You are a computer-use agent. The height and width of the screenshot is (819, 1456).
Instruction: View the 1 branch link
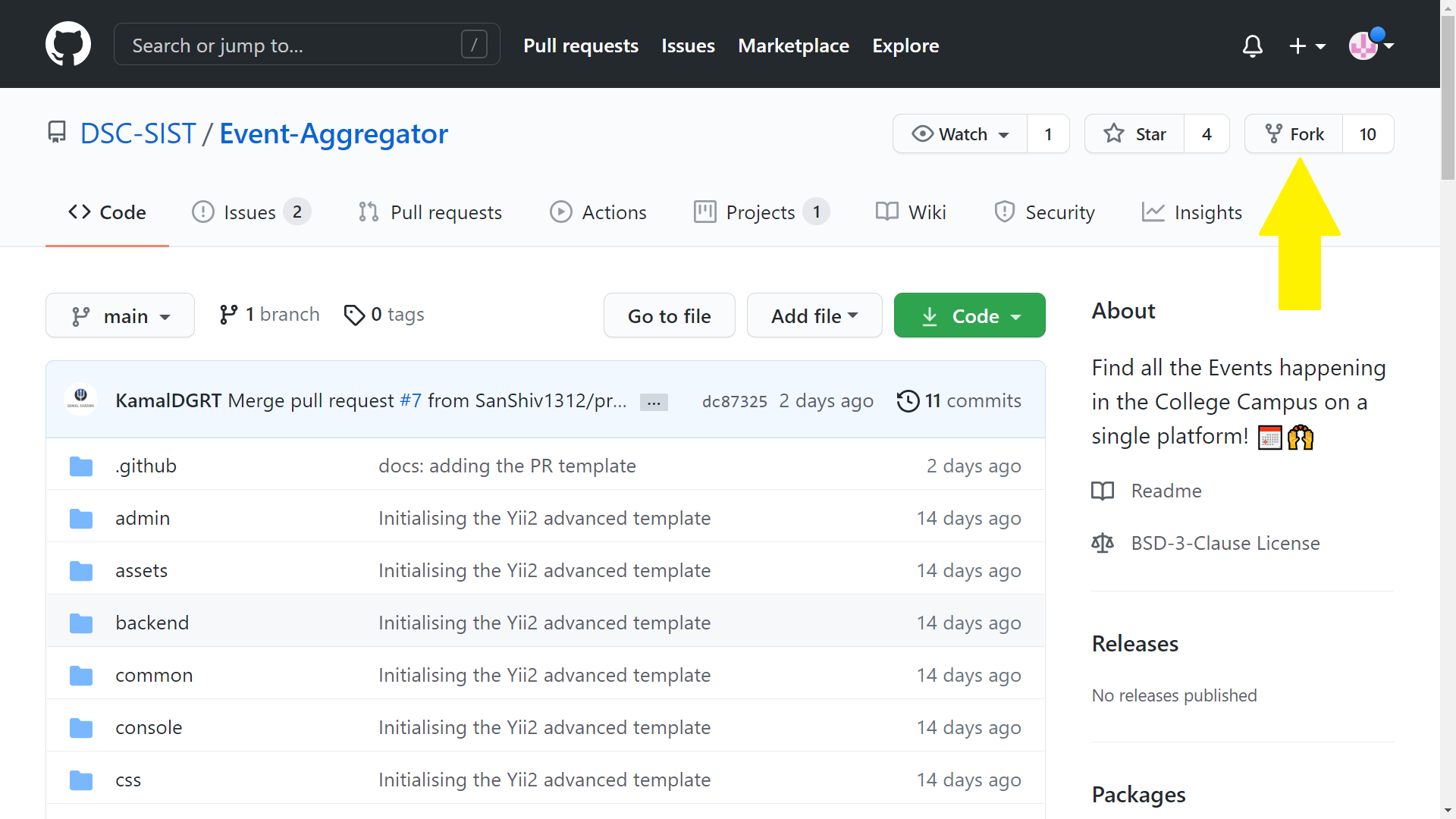click(x=269, y=314)
